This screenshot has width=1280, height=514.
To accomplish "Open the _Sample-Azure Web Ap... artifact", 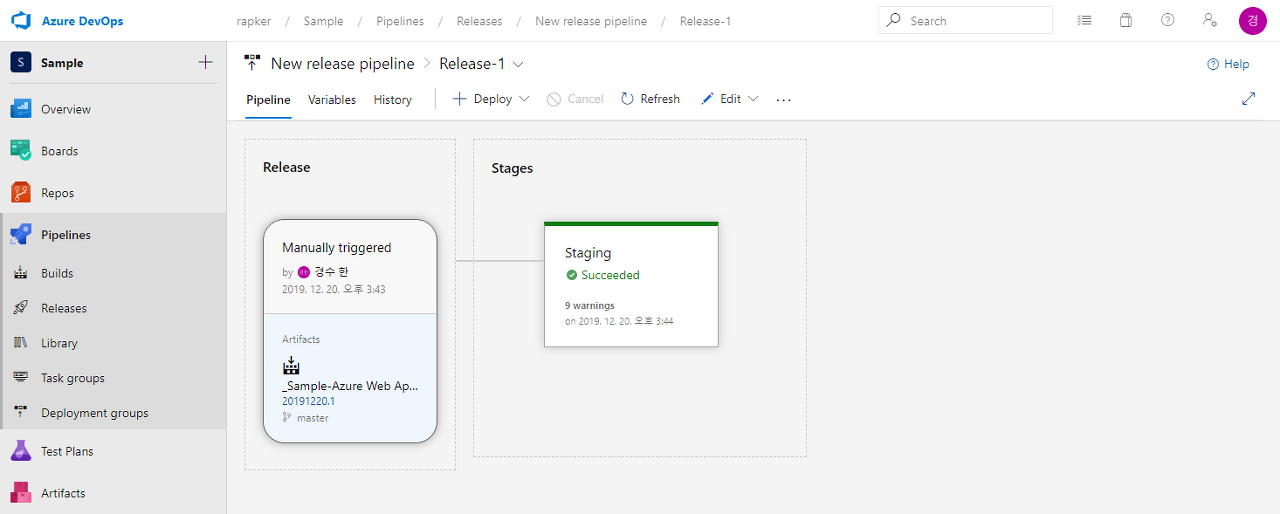I will (x=350, y=386).
